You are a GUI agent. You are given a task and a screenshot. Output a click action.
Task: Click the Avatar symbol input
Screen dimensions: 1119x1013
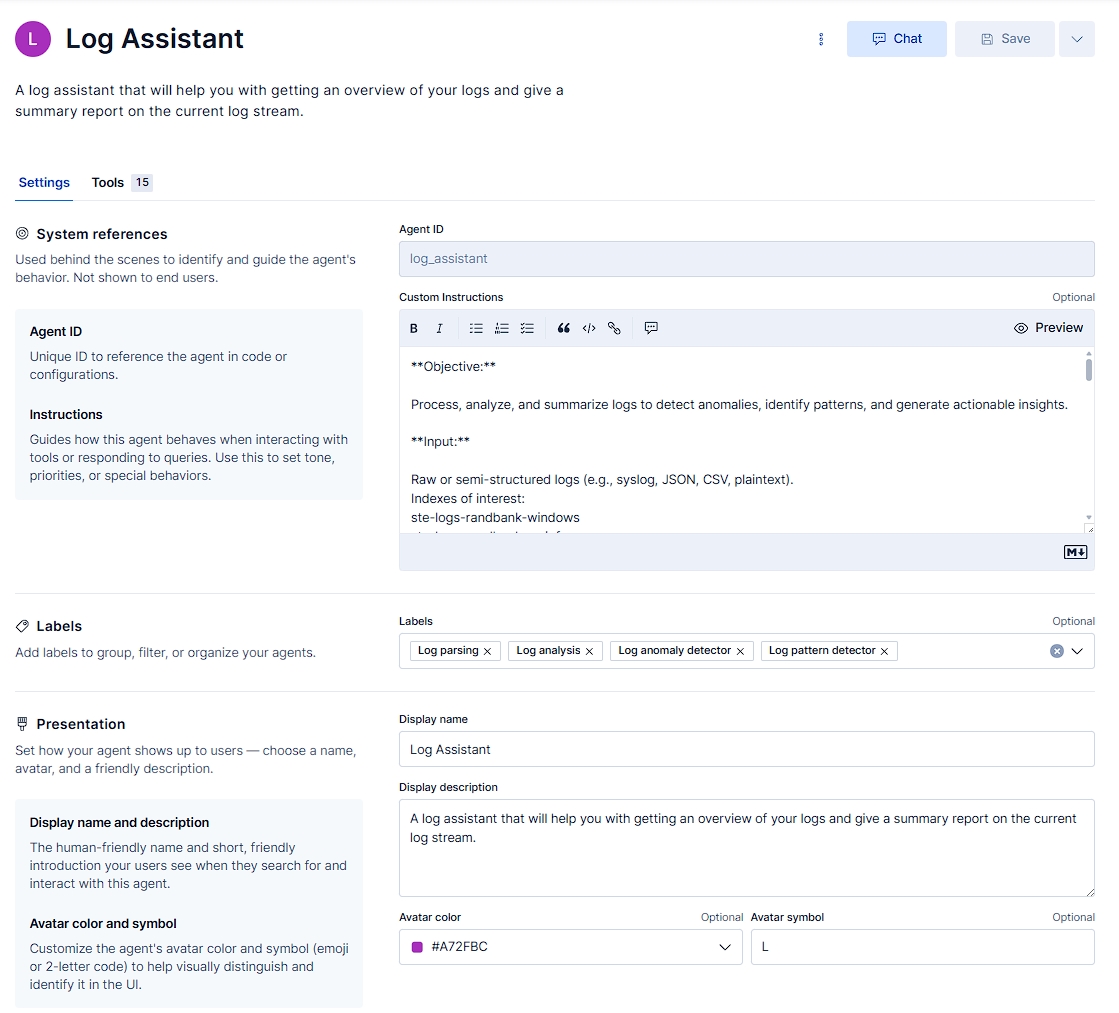923,947
